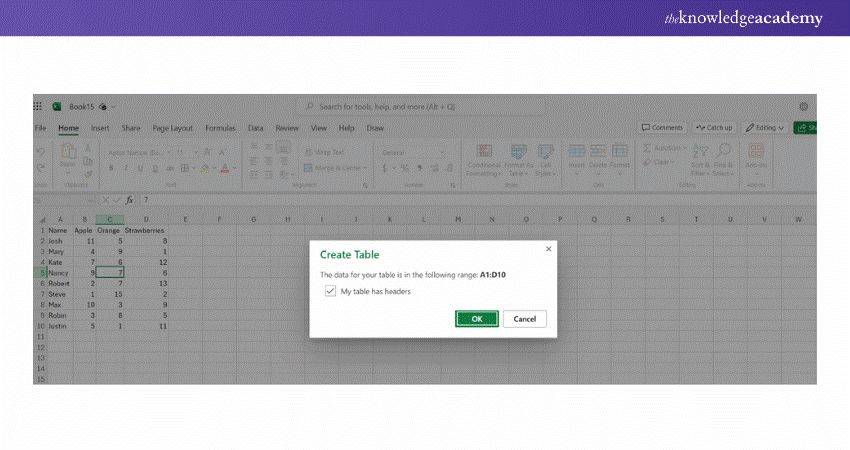Click the Sort & Filter icon
Image resolution: width=850 pixels, height=450 pixels.
tap(700, 150)
